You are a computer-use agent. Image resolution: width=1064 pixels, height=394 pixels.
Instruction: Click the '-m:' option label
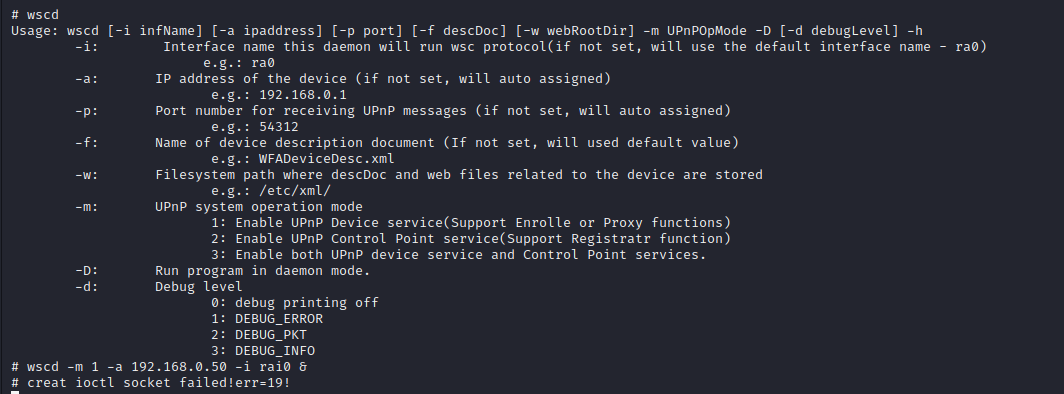coord(87,207)
